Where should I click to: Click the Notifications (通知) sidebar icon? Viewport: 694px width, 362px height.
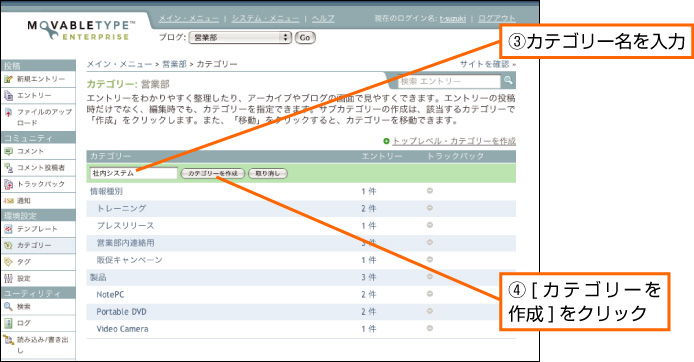coord(8,201)
